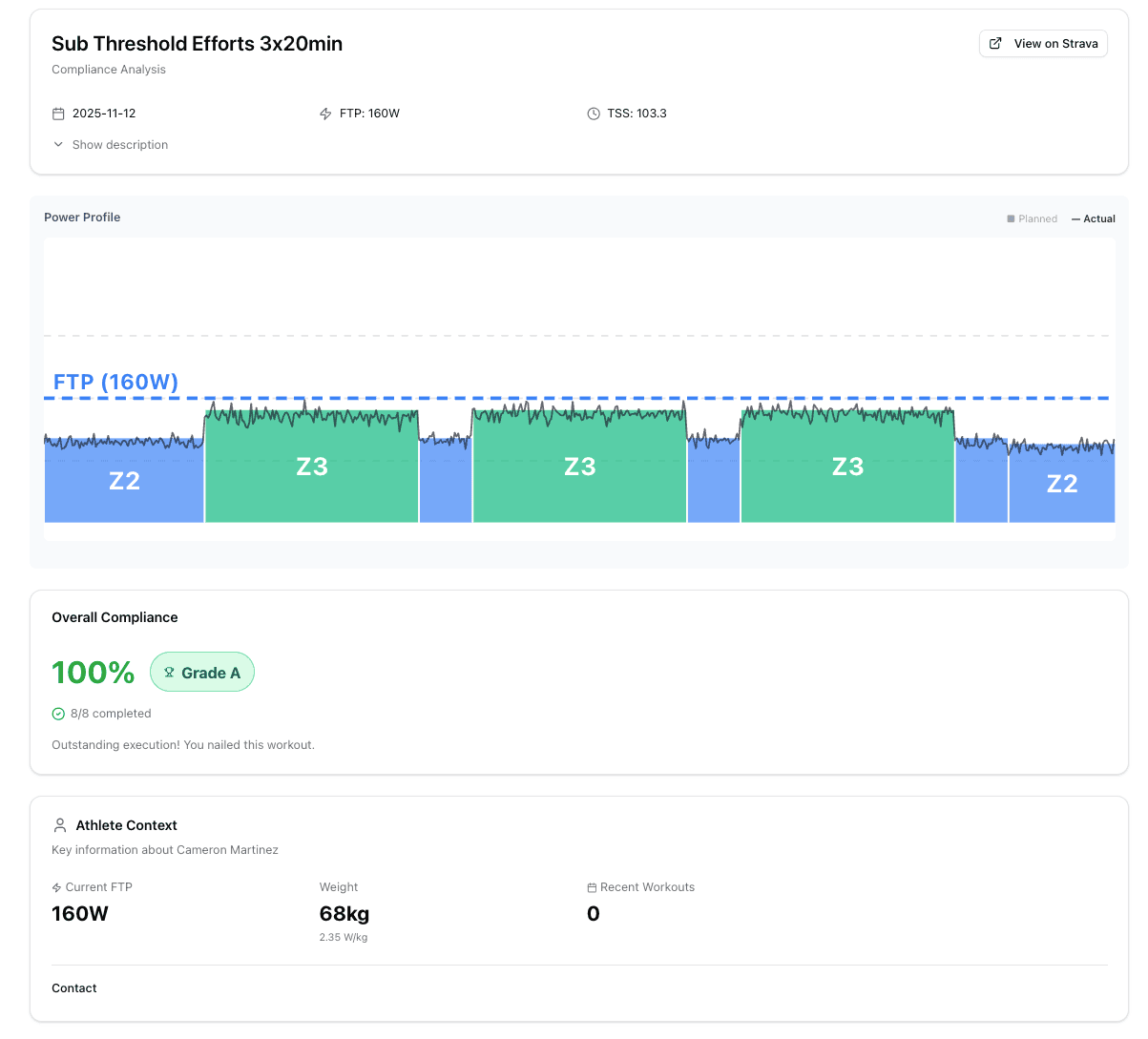The height and width of the screenshot is (1039, 1148).
Task: Select the middle green Z3 block in the chart
Action: [x=578, y=465]
